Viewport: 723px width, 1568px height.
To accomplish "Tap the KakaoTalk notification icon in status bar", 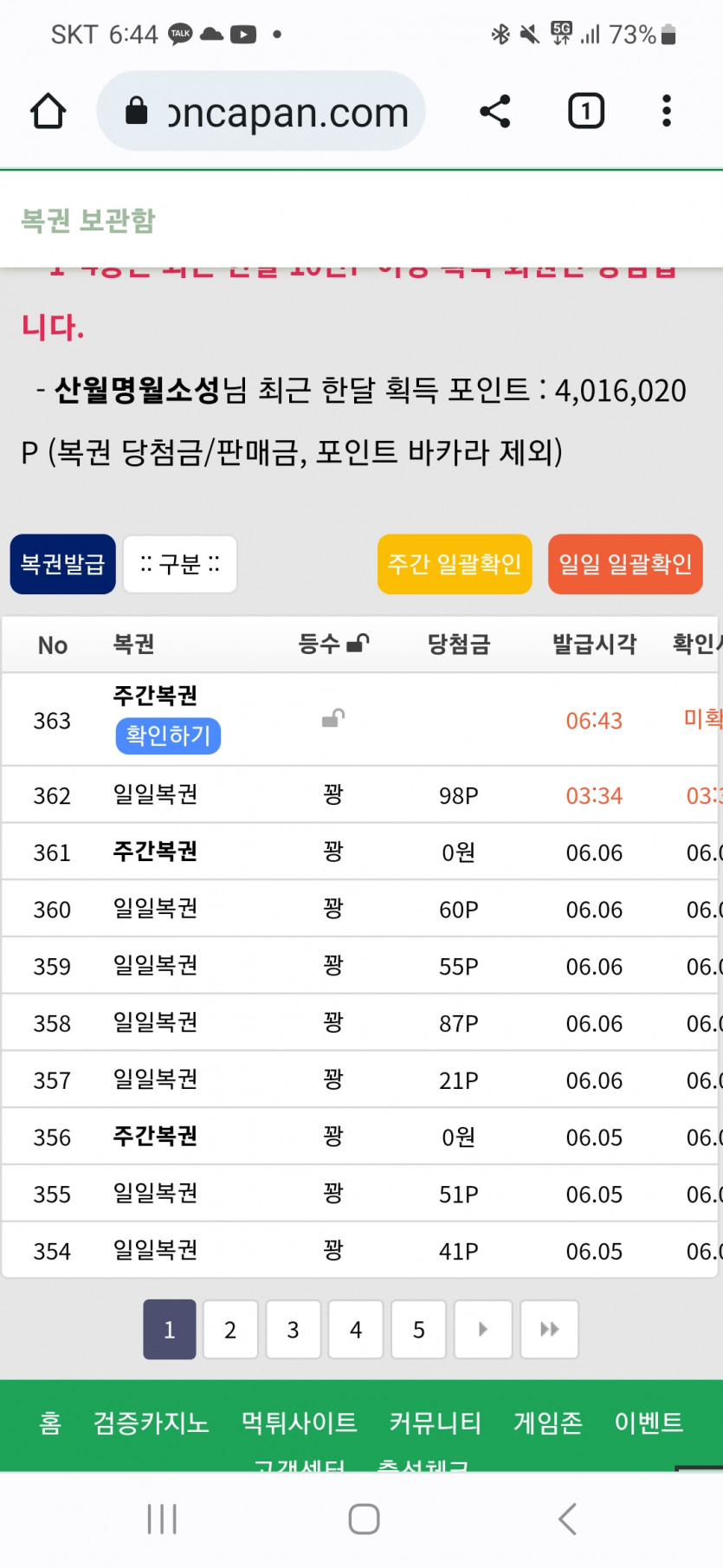I will (180, 35).
